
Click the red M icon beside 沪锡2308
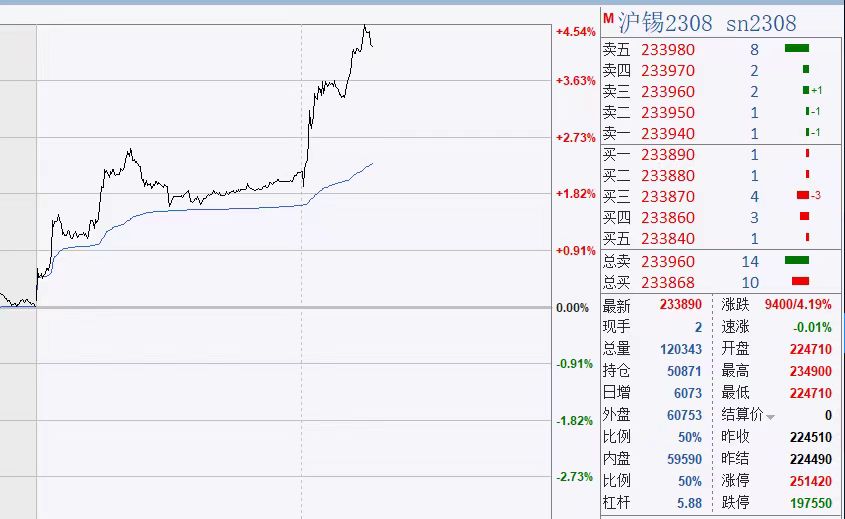point(608,19)
